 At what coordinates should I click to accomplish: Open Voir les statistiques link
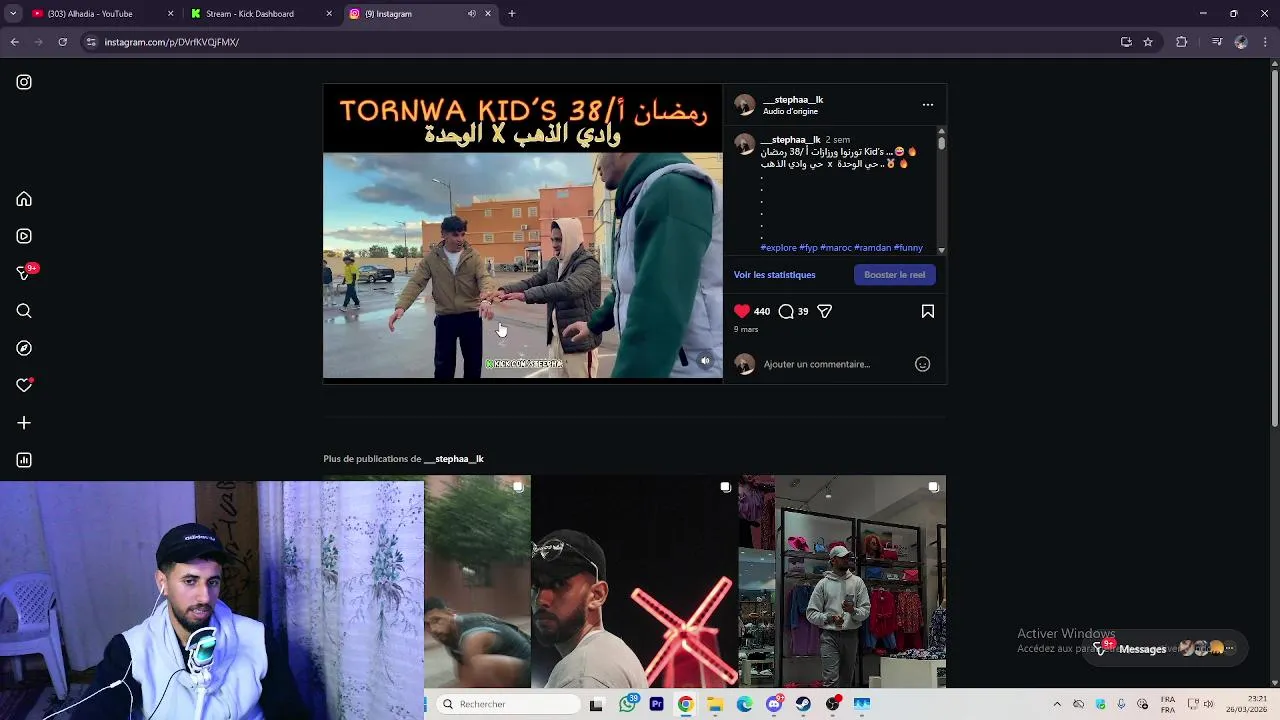pos(775,275)
